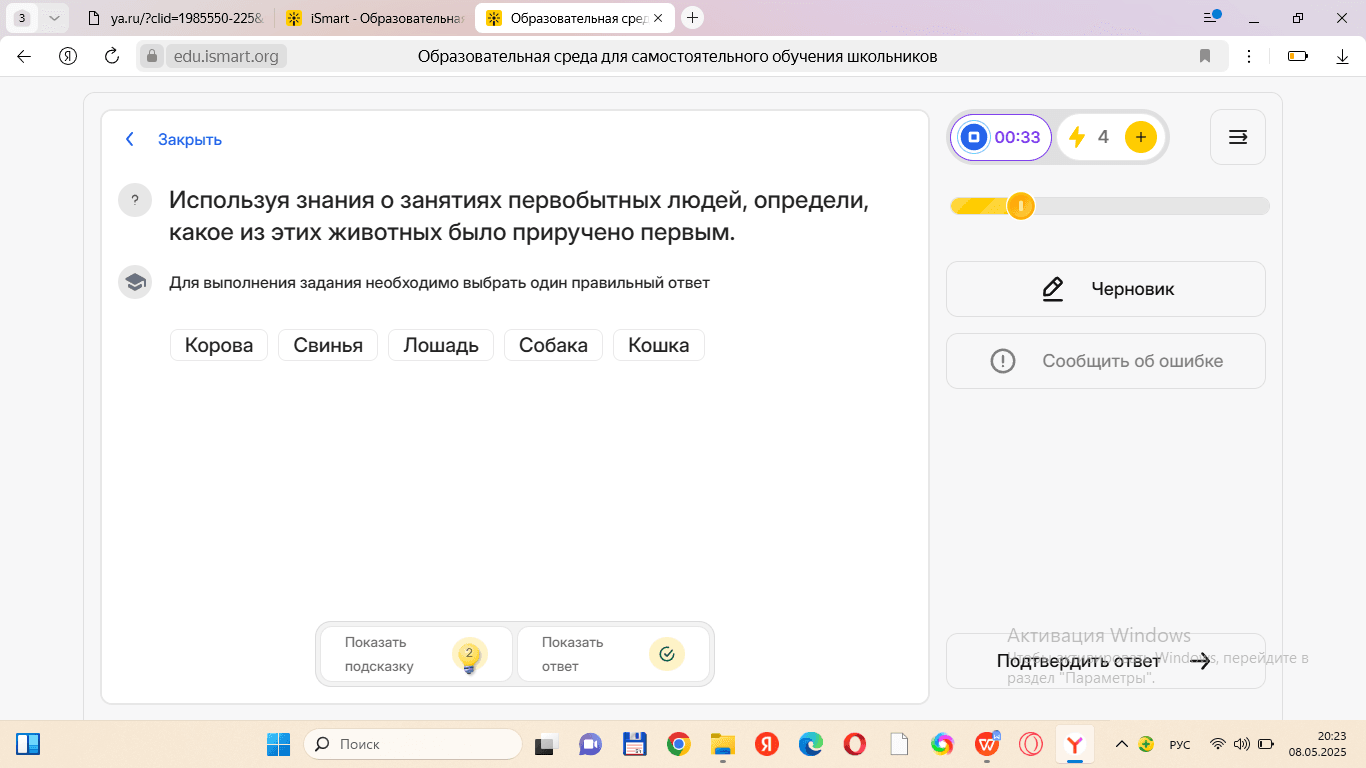1366x768 pixels.
Task: Click Сообщить об ошибке button
Action: point(1106,361)
